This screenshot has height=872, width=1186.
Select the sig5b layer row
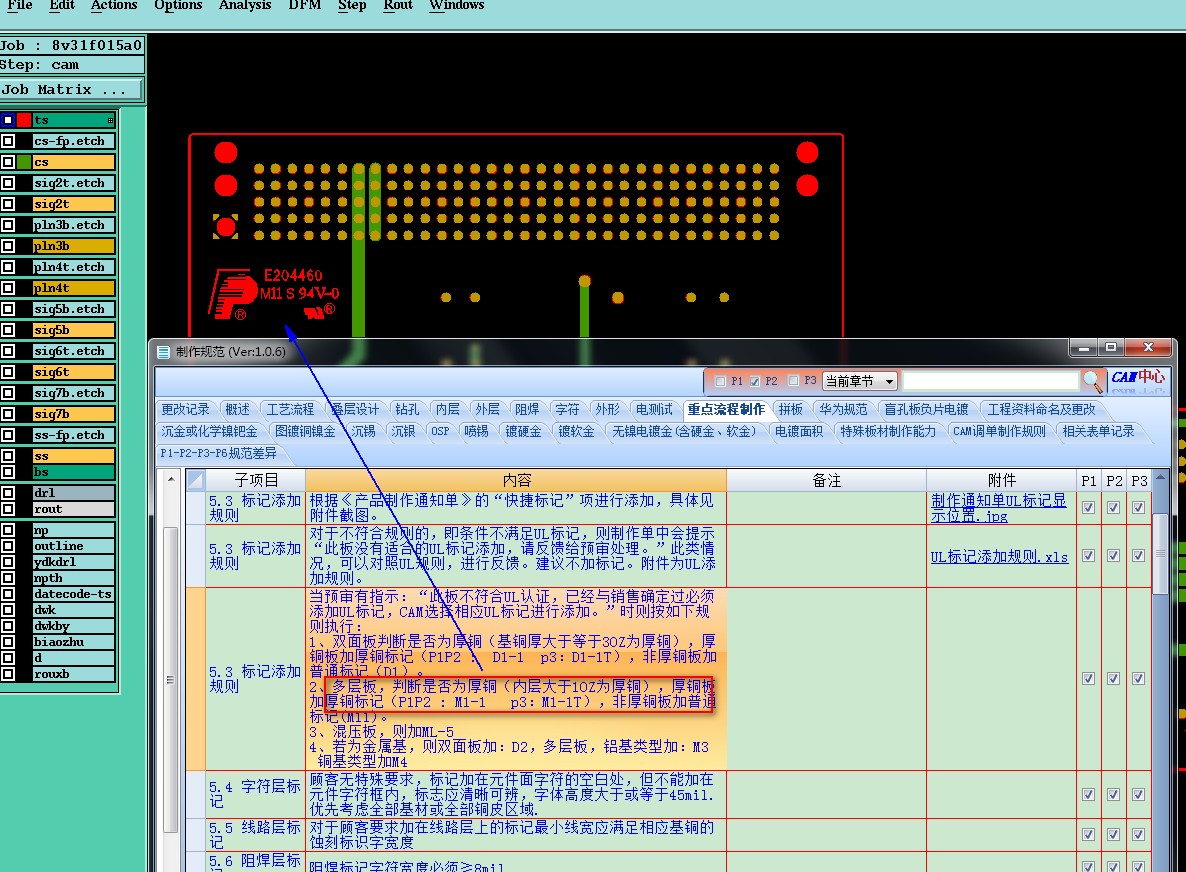(73, 330)
